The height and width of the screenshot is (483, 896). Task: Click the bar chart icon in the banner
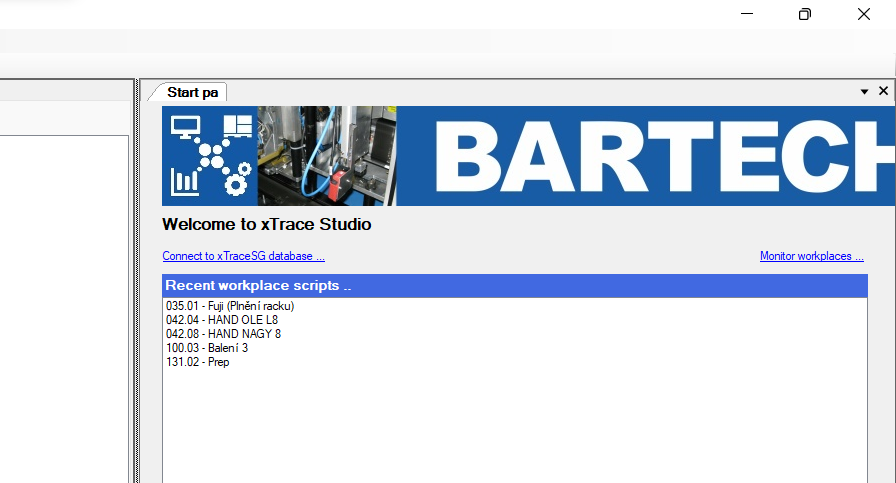tap(185, 180)
